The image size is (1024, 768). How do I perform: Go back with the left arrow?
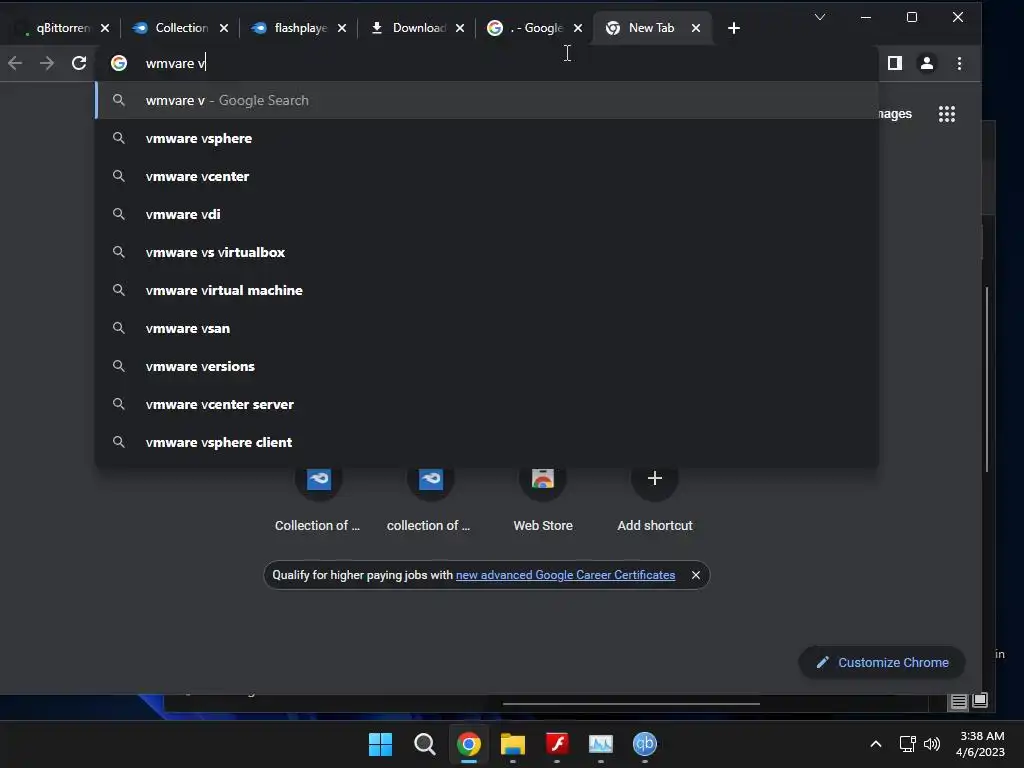(x=15, y=63)
